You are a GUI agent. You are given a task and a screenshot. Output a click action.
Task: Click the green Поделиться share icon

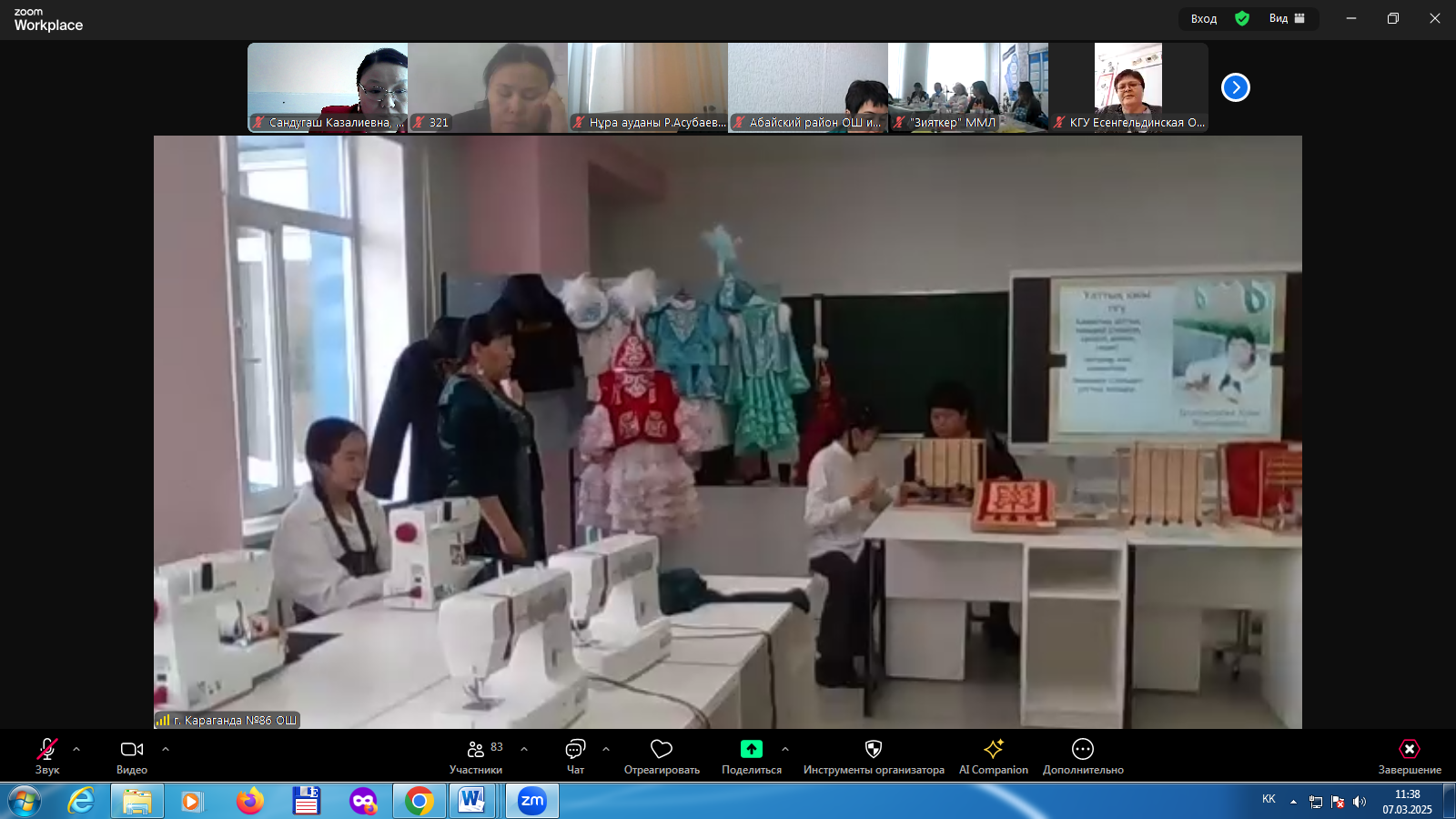(751, 750)
